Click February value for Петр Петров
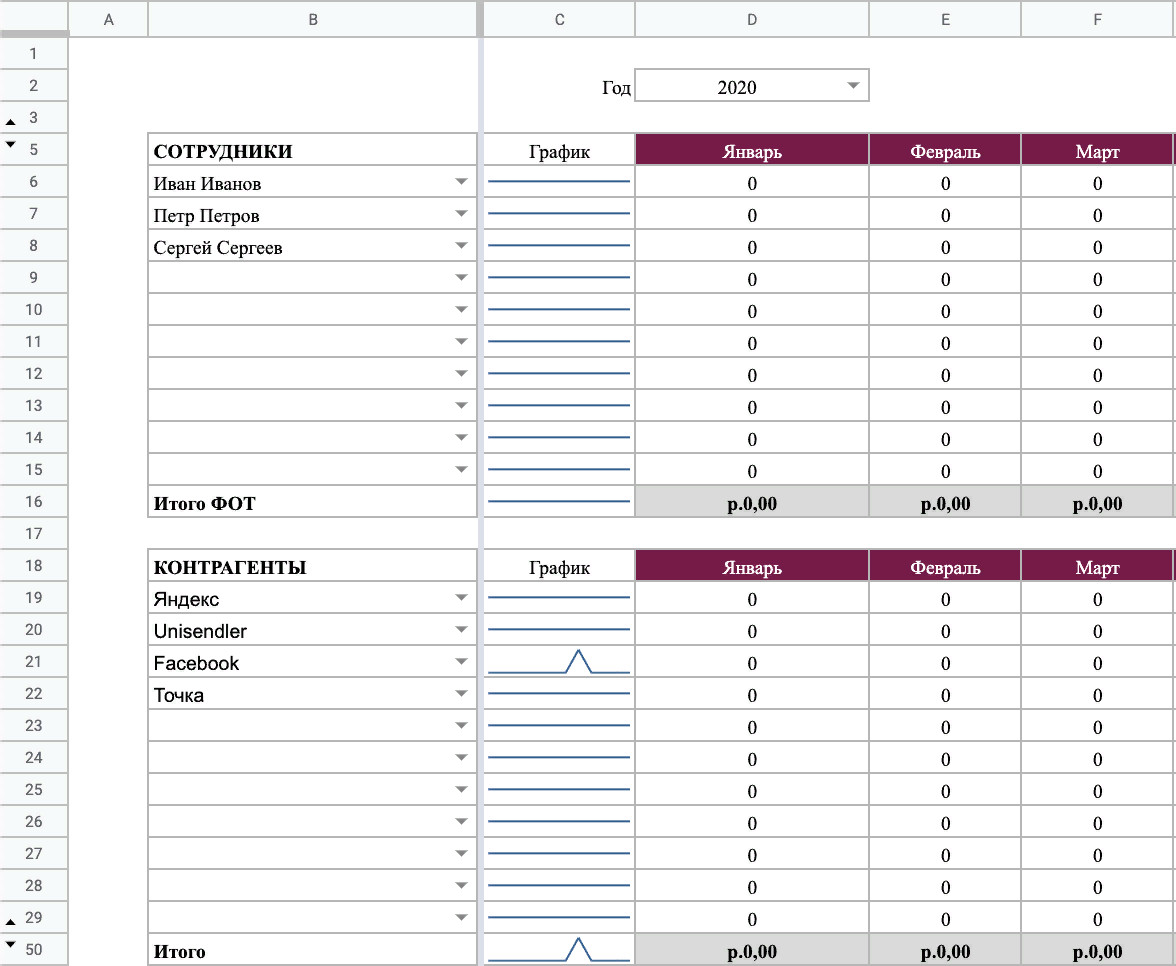 [x=945, y=214]
